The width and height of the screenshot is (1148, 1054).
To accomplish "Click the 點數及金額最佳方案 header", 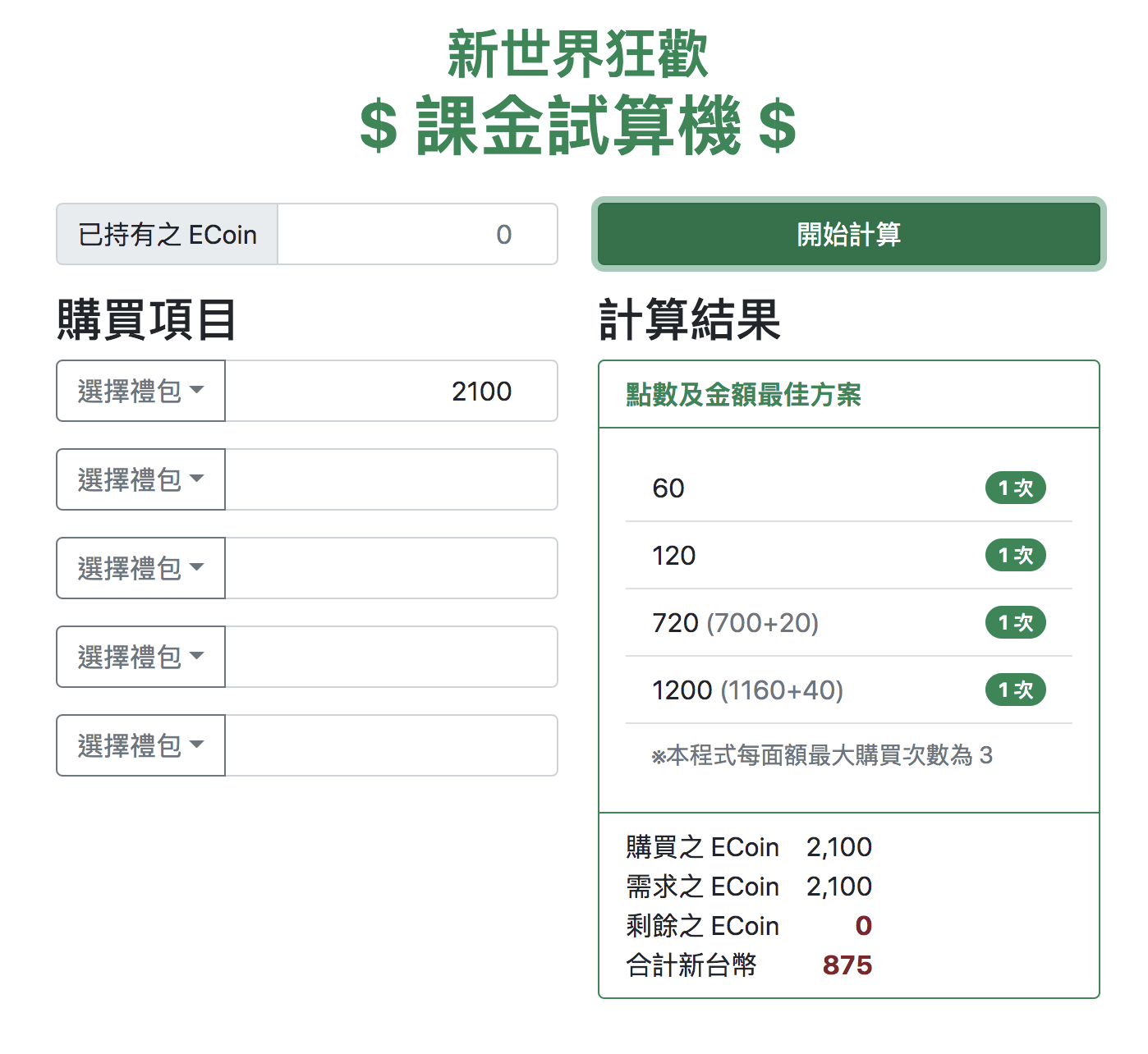I will pyautogui.click(x=743, y=395).
